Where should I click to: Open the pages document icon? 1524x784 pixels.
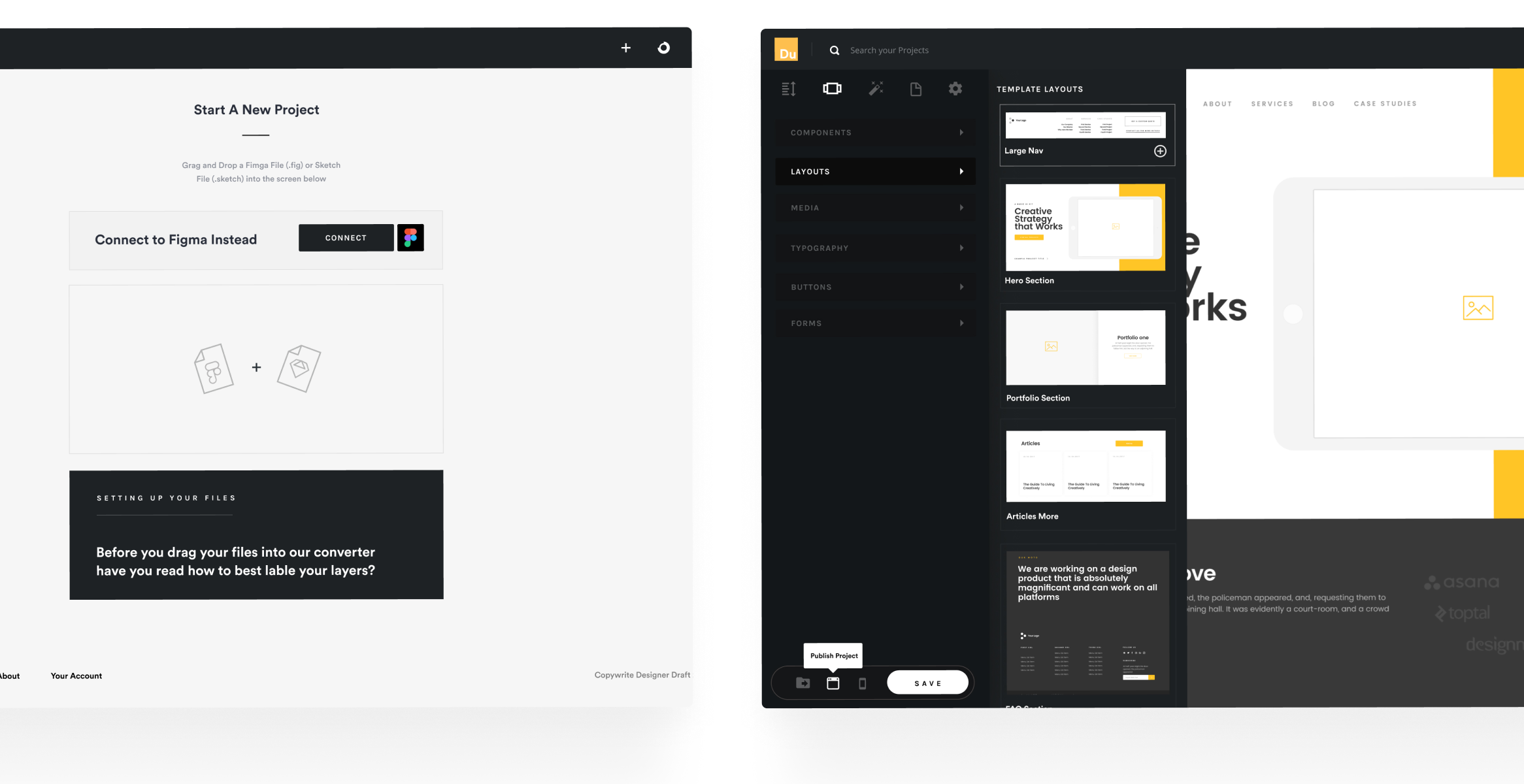coord(916,89)
